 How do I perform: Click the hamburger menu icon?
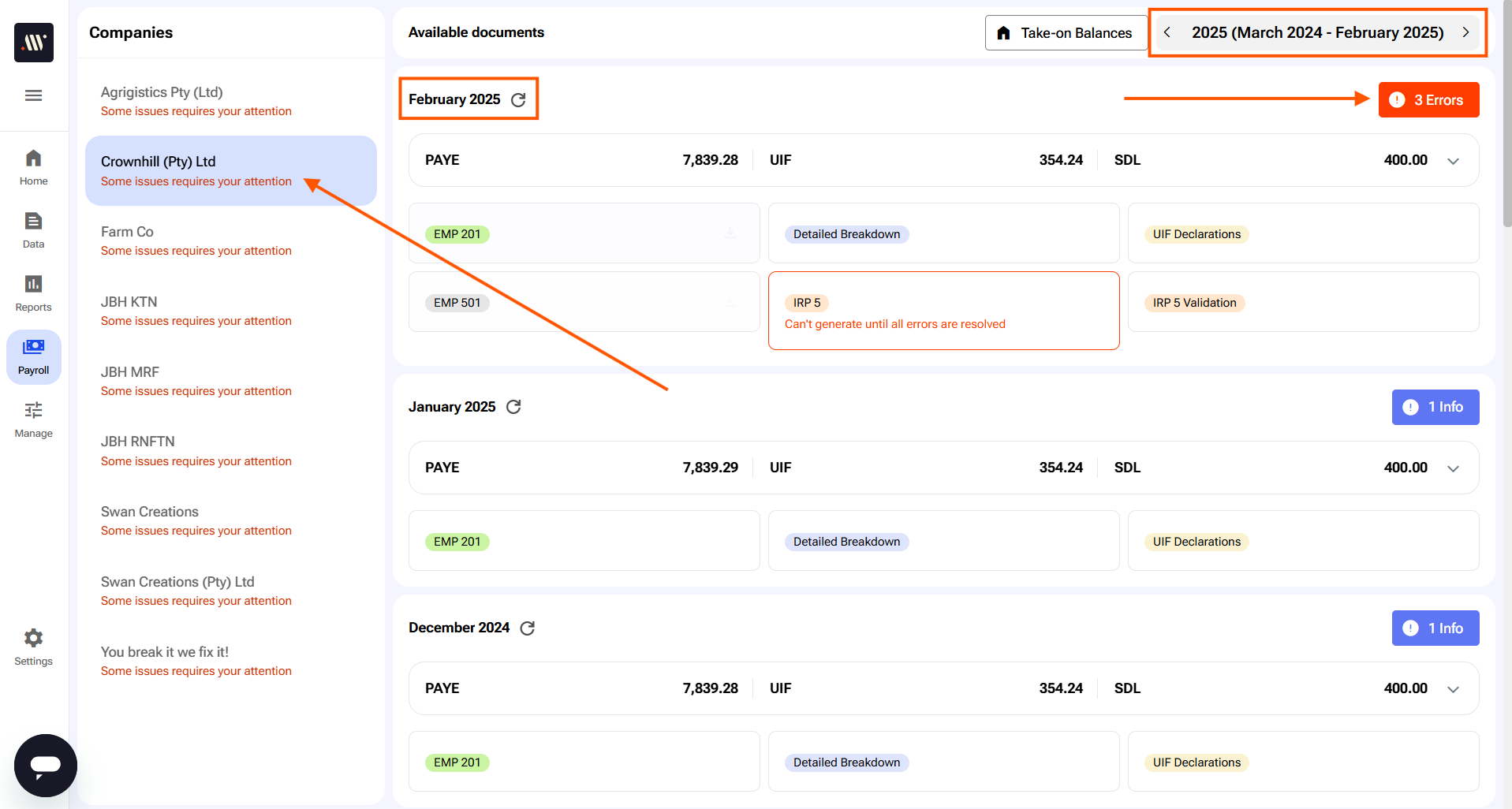(x=33, y=95)
